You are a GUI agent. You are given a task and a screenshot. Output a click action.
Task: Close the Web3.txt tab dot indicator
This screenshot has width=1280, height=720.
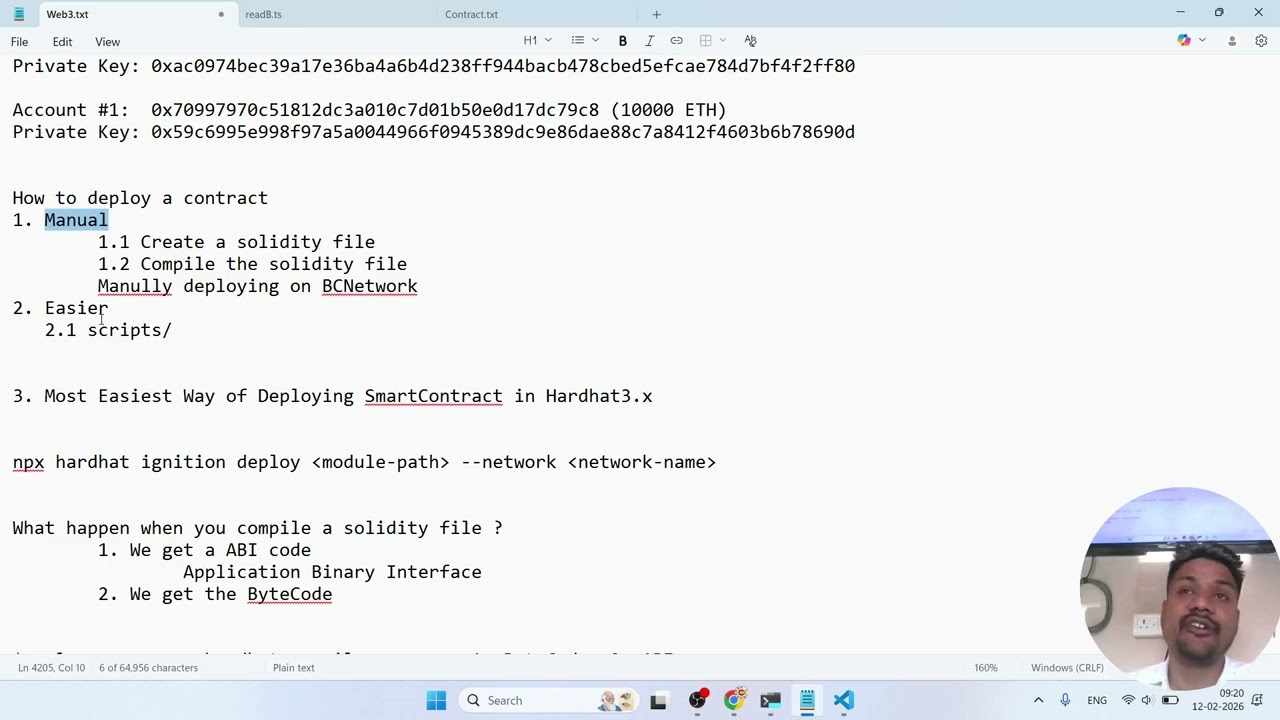pyautogui.click(x=221, y=14)
